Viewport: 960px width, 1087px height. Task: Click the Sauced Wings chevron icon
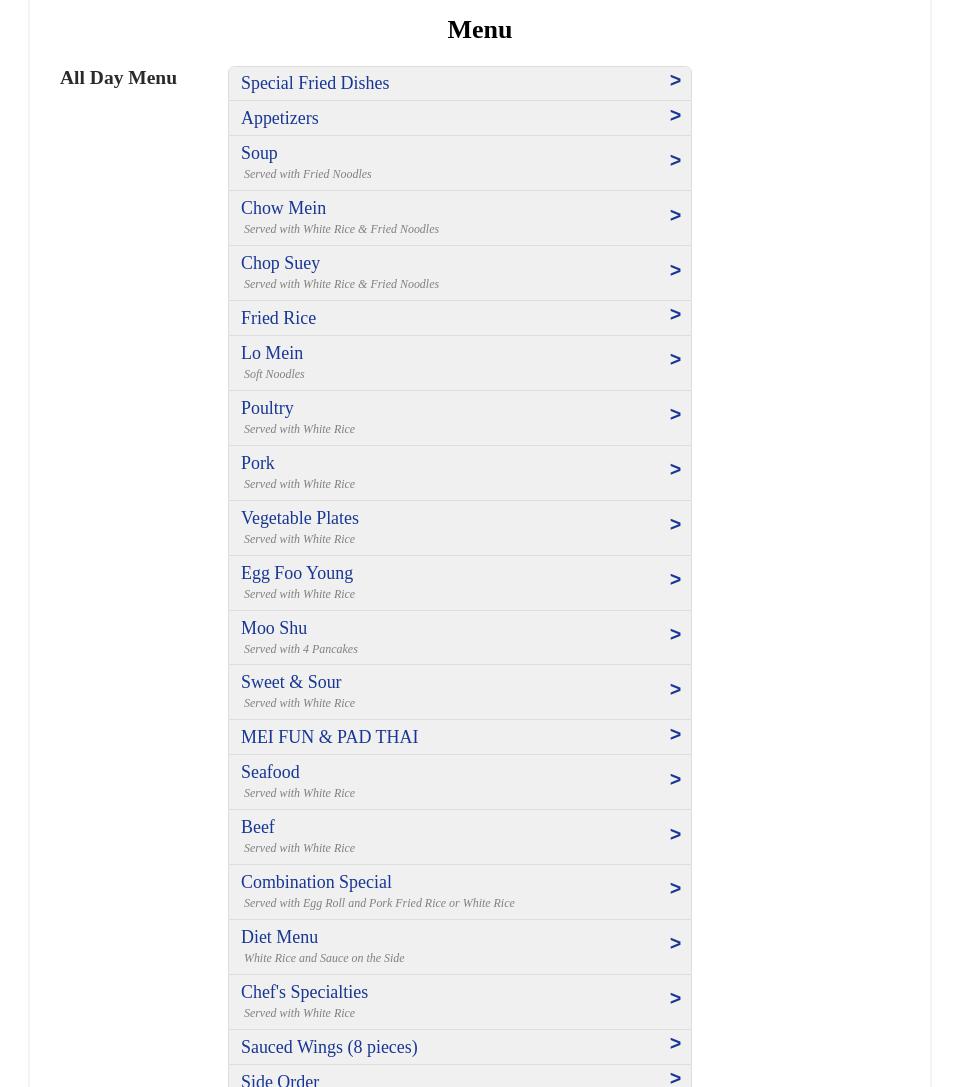point(675,1044)
